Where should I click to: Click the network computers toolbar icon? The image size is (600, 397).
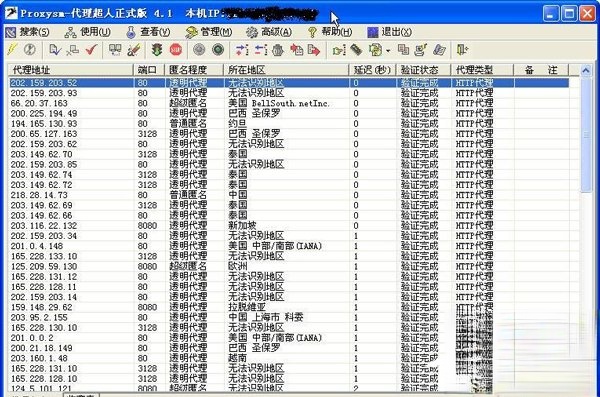pyautogui.click(x=72, y=50)
